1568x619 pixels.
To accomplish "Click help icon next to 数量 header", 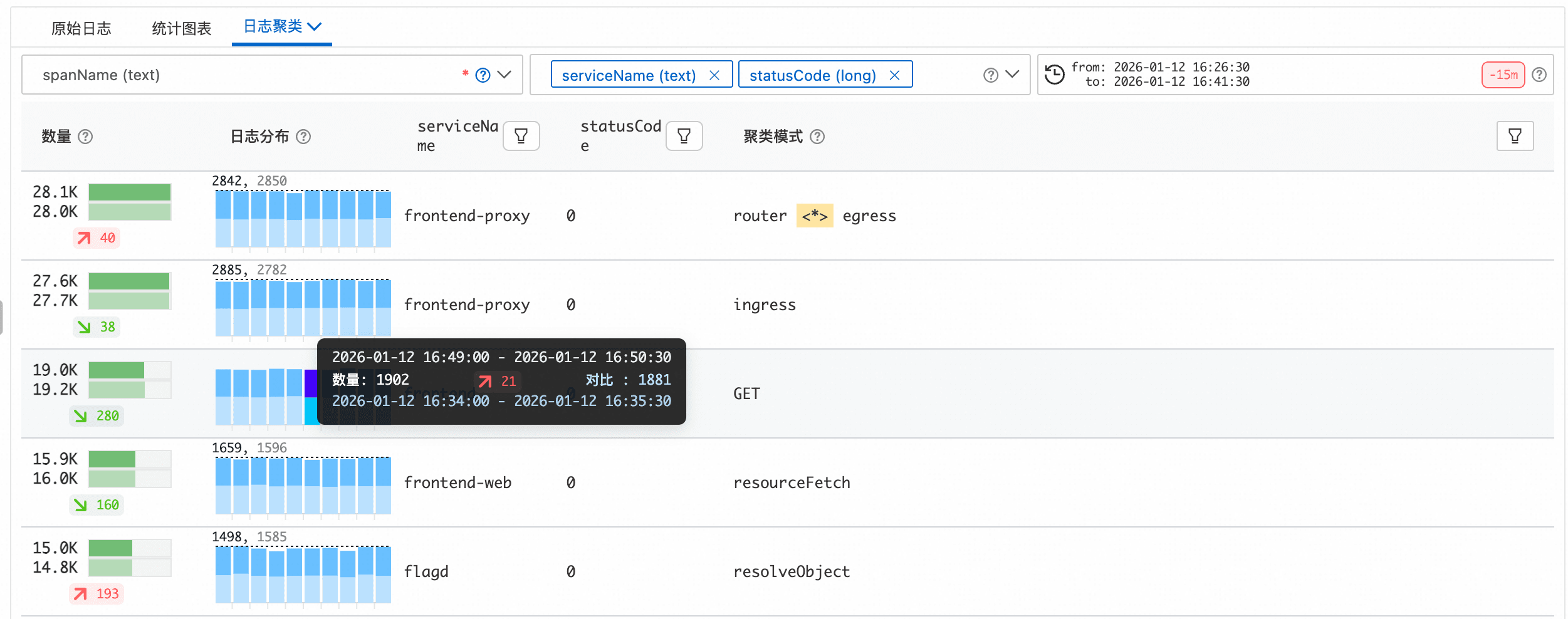I will coord(86,137).
